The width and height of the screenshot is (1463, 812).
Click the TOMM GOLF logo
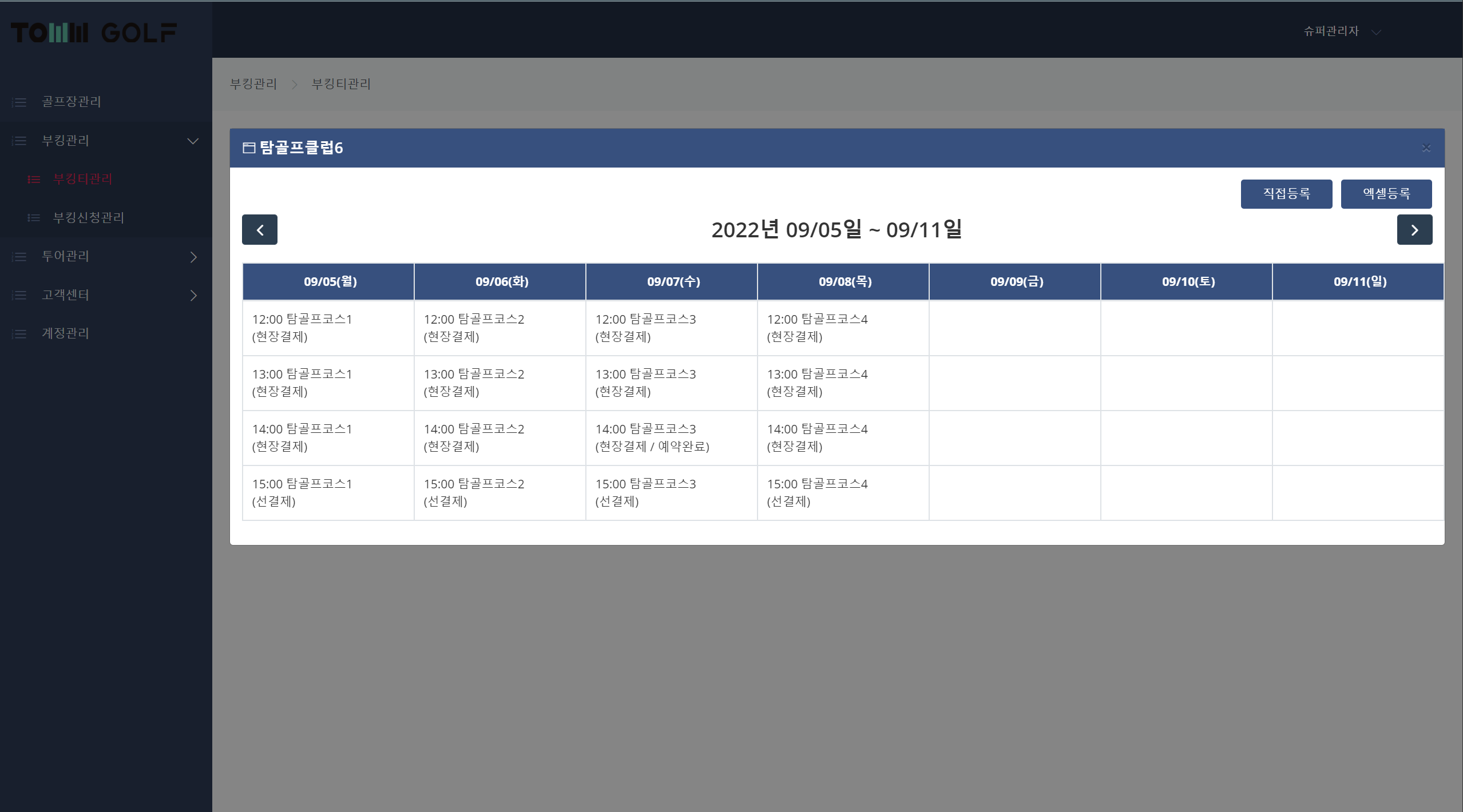[94, 33]
